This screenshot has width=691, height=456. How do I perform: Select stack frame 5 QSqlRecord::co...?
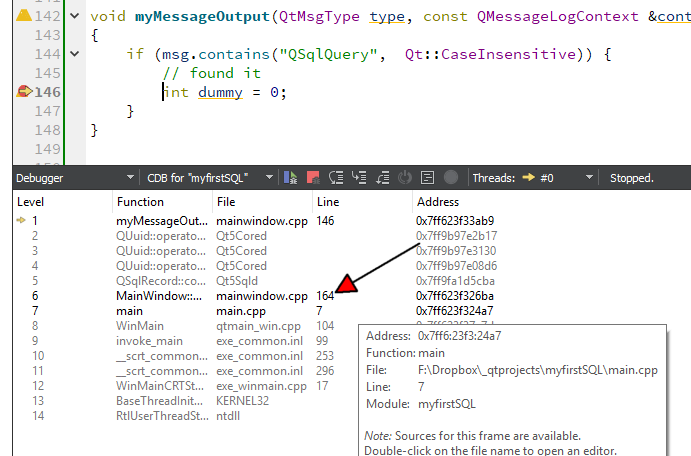(161, 281)
